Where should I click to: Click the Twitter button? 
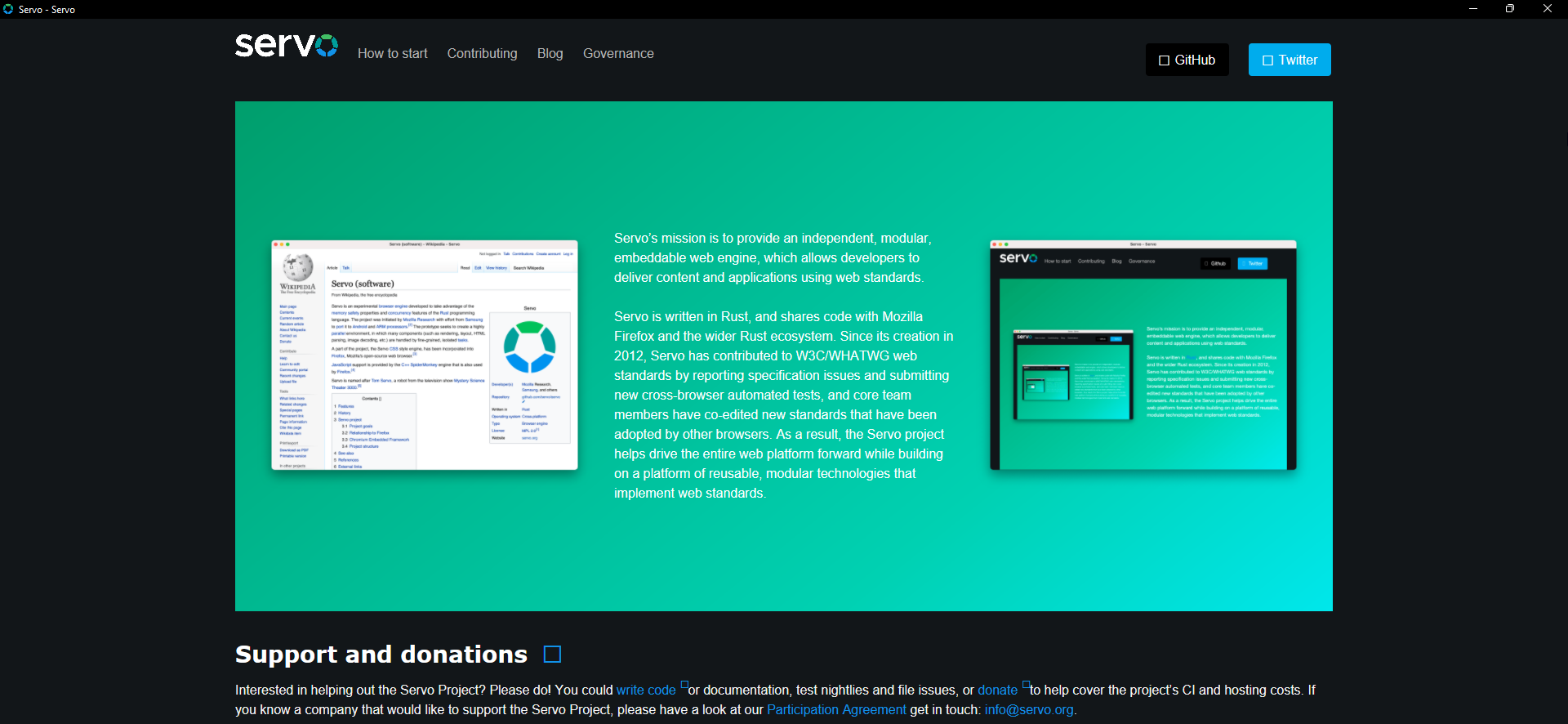[1290, 60]
